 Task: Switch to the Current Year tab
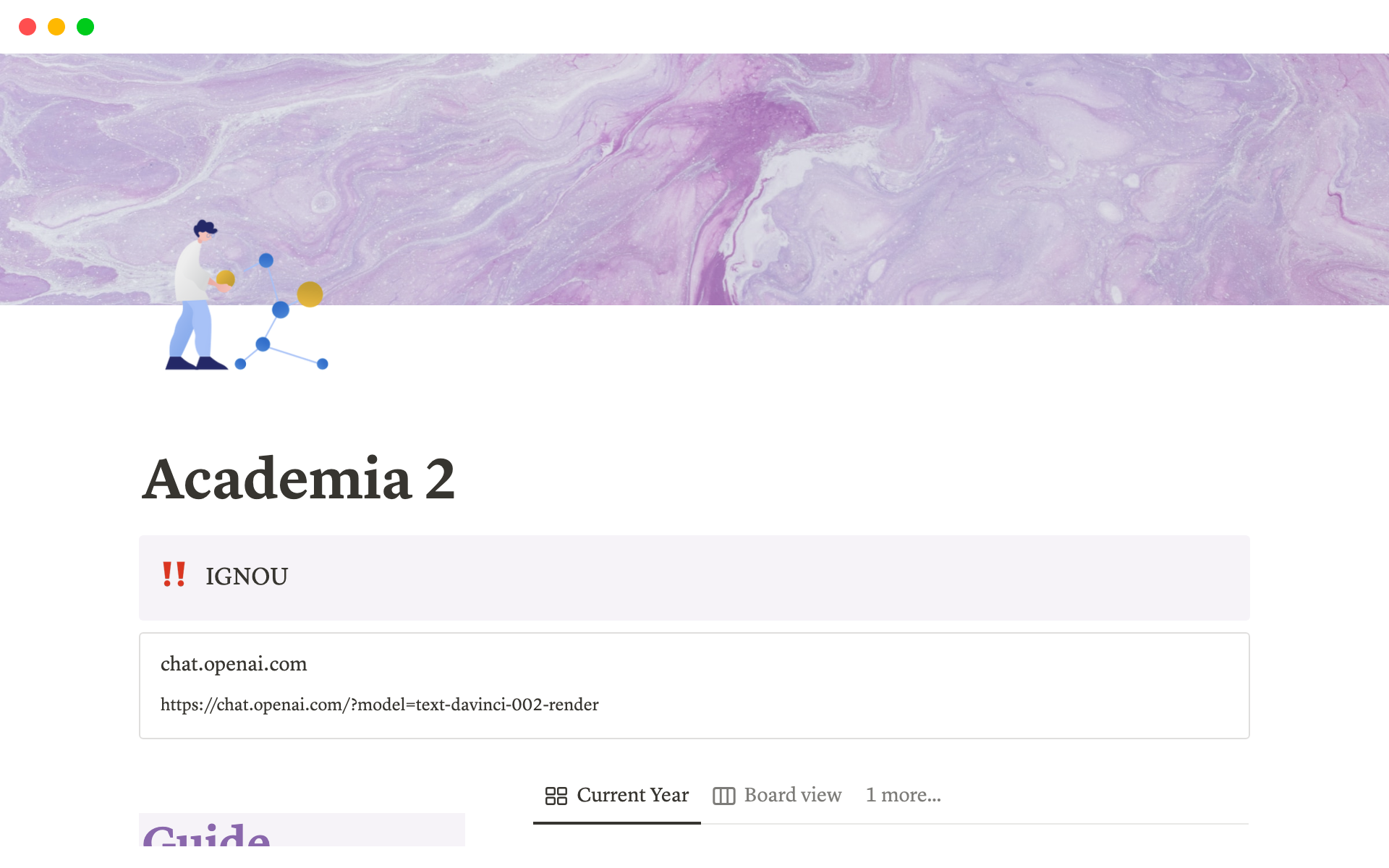(x=632, y=795)
